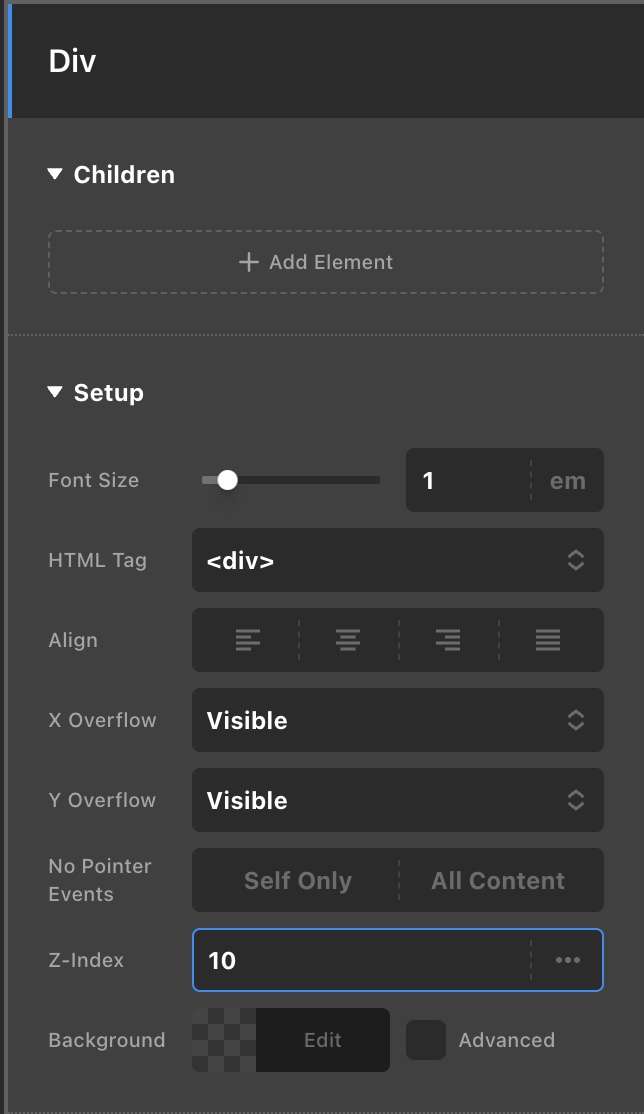
Task: Click the background Edit button
Action: 322,1040
